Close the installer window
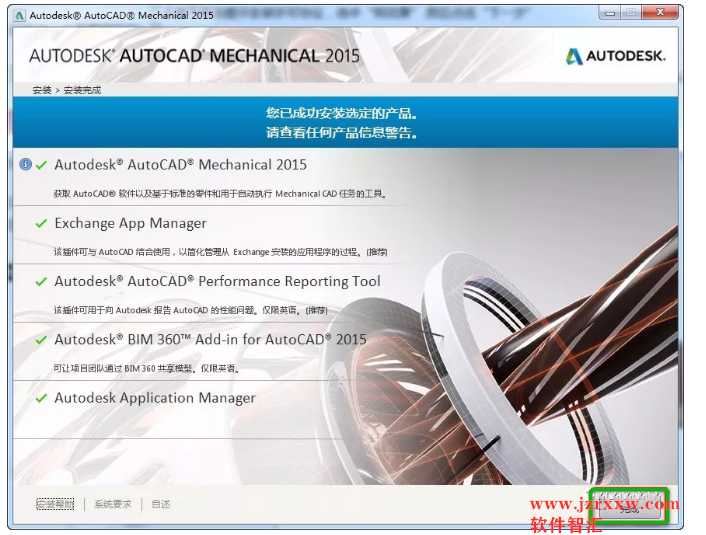This screenshot has height=535, width=706. coord(660,13)
